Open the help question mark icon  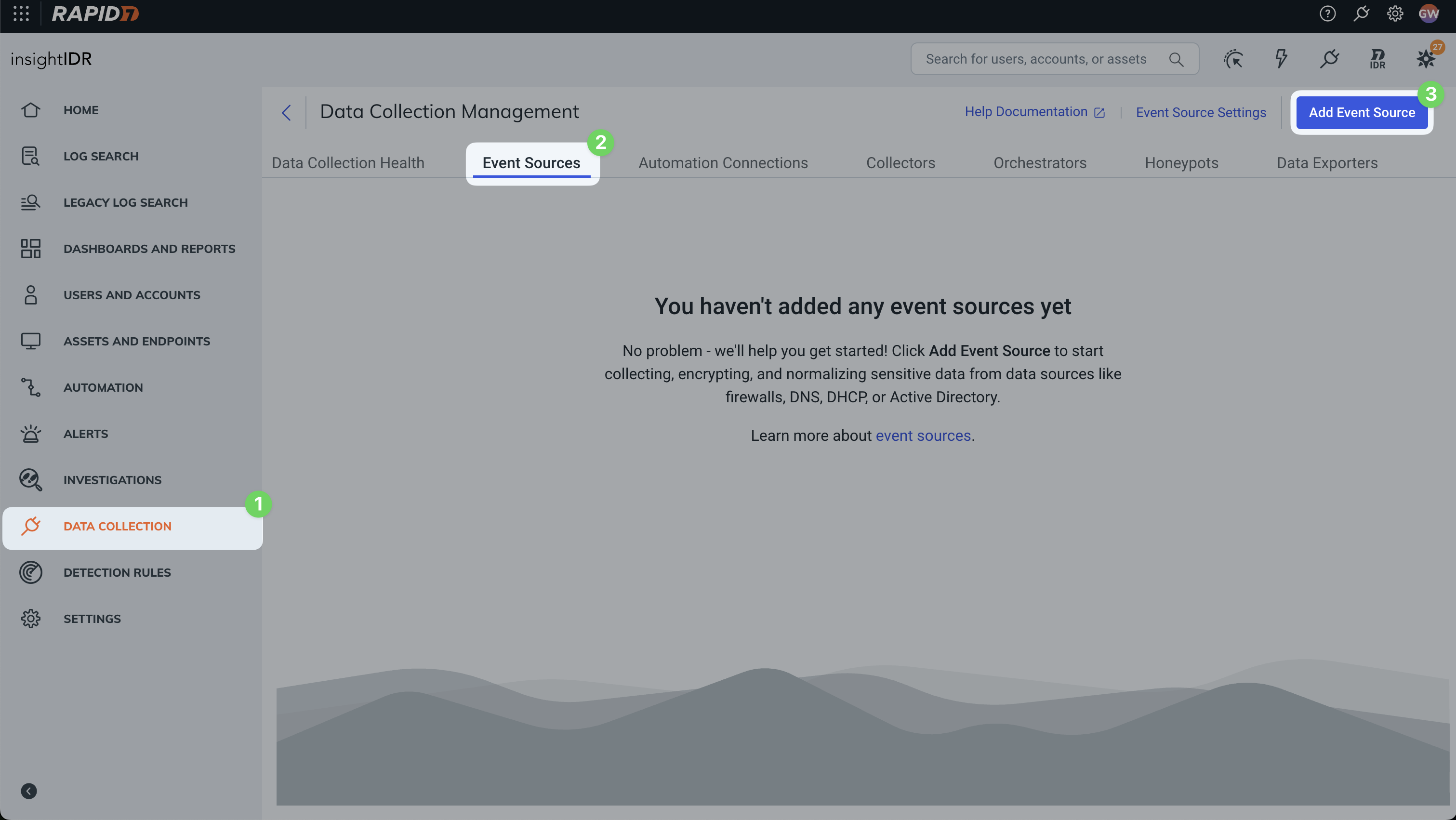(x=1327, y=13)
